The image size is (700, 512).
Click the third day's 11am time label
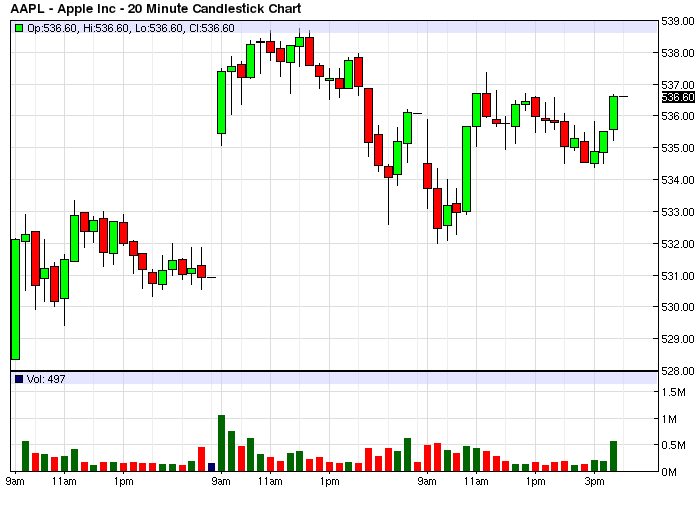click(476, 482)
